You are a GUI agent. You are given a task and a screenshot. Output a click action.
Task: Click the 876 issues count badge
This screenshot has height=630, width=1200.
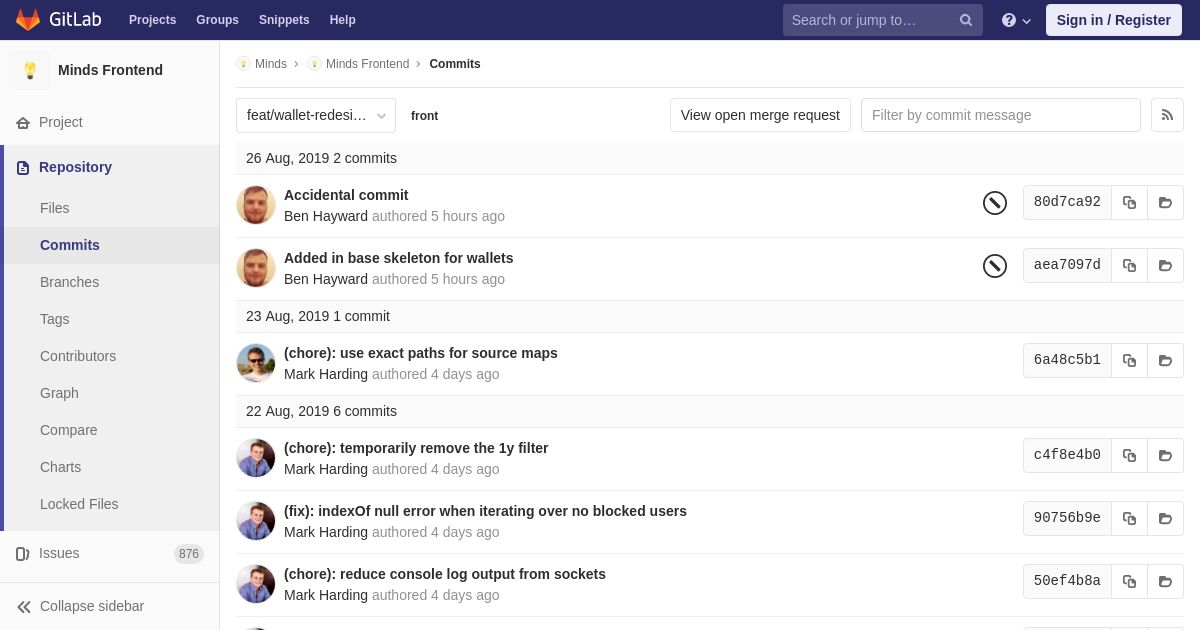pyautogui.click(x=189, y=554)
